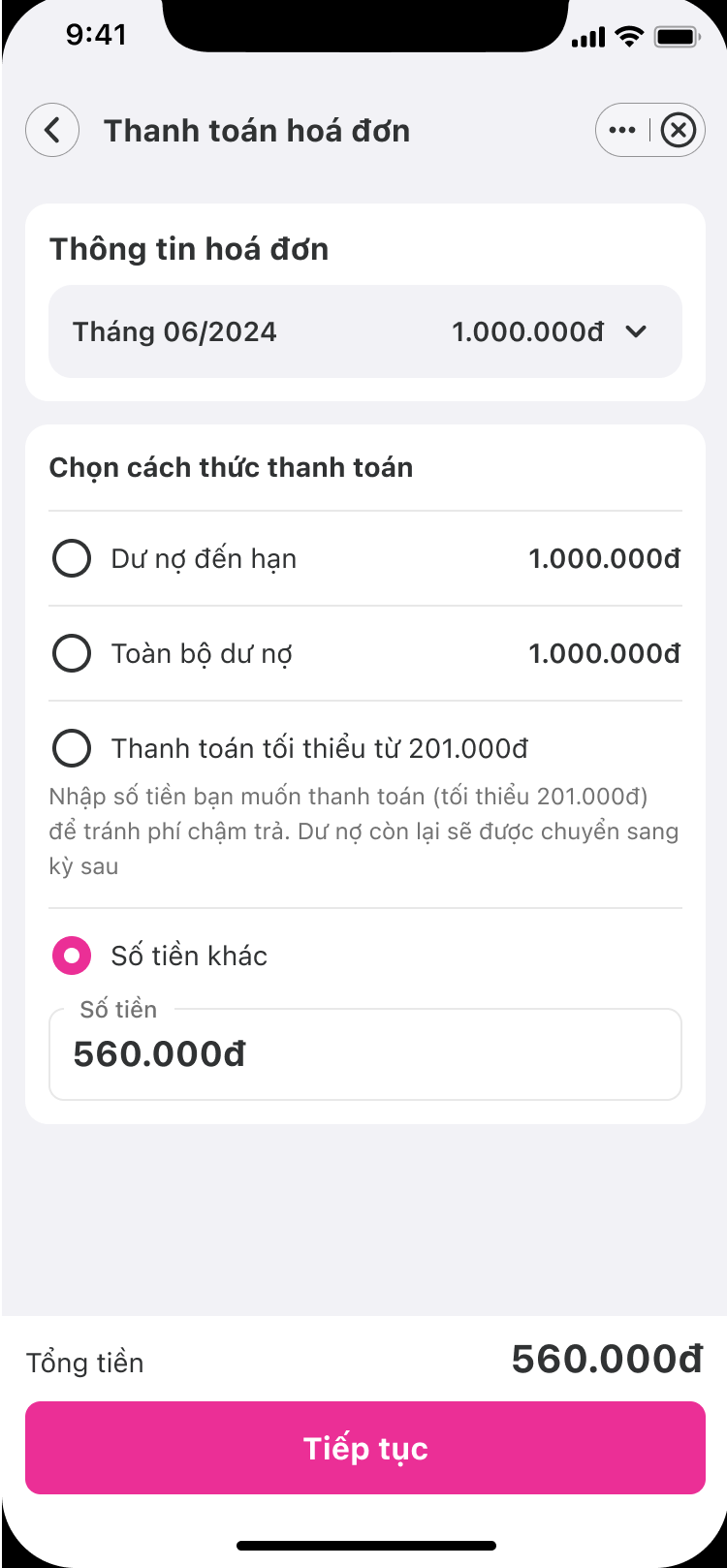Open the 'Tháng 06/2024' bill selector

point(175,331)
